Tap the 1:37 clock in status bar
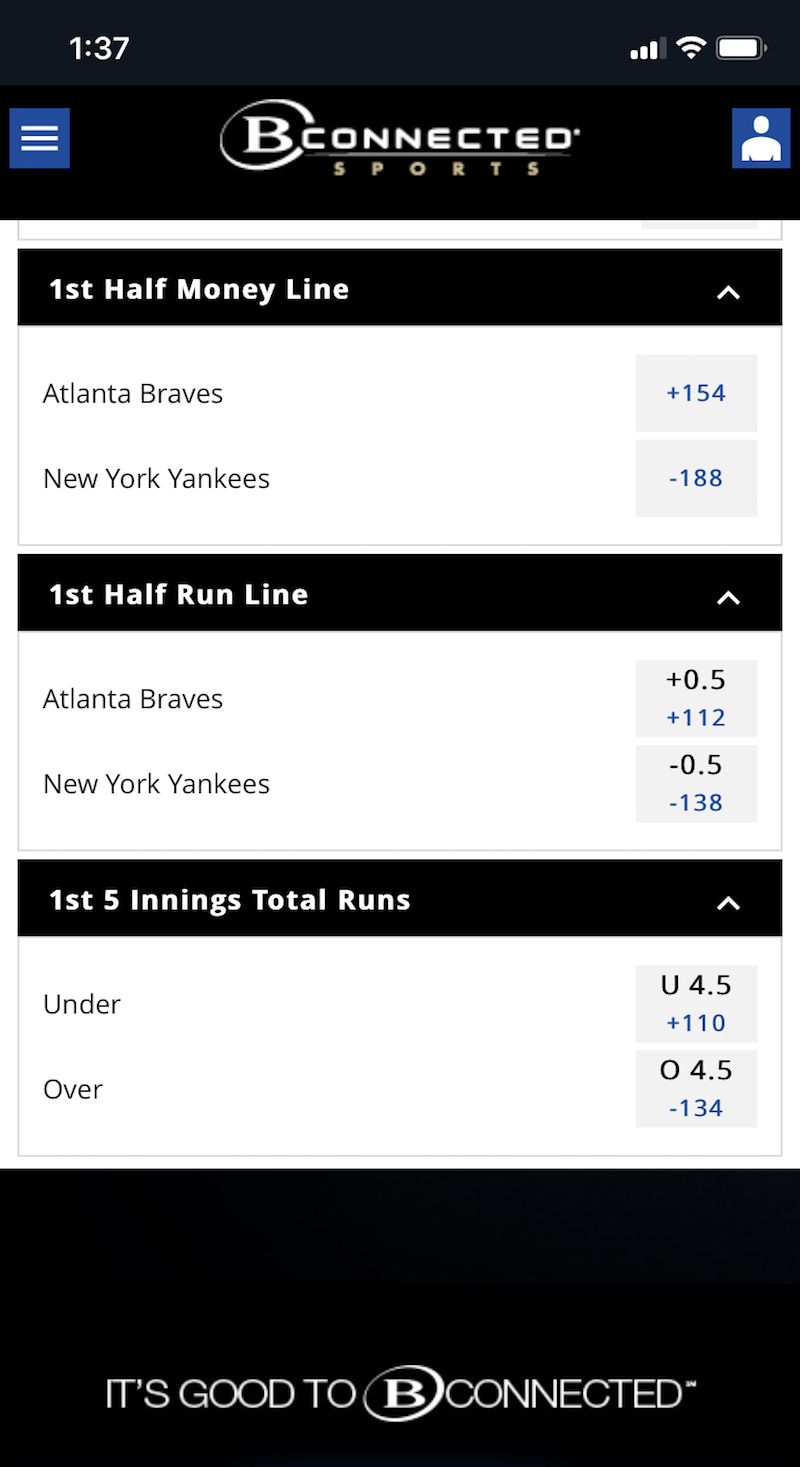 (x=99, y=48)
